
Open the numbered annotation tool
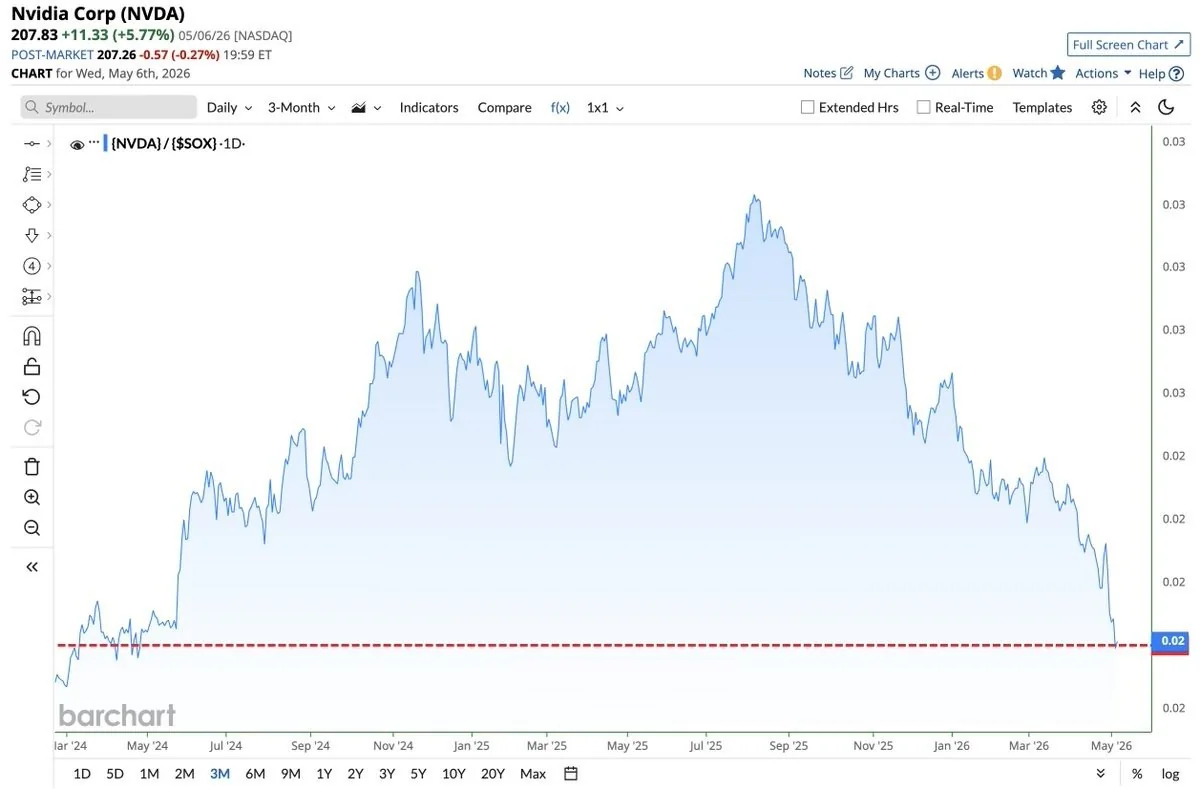31,266
